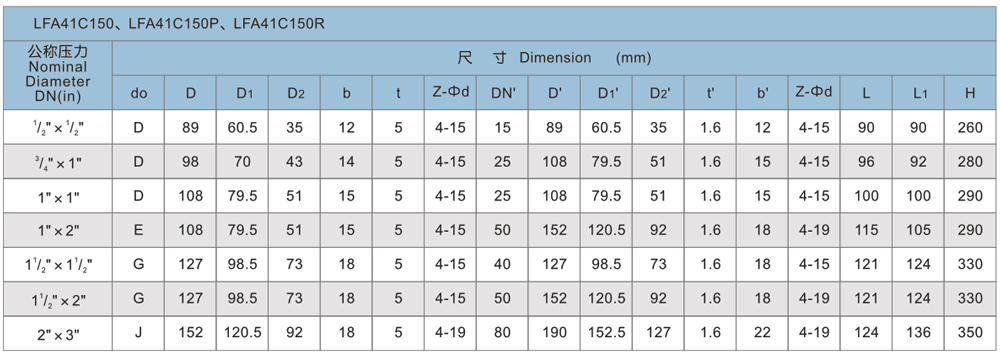The height and width of the screenshot is (363, 1000).
Task: Select the cell with value 152.5
Action: pos(607,333)
